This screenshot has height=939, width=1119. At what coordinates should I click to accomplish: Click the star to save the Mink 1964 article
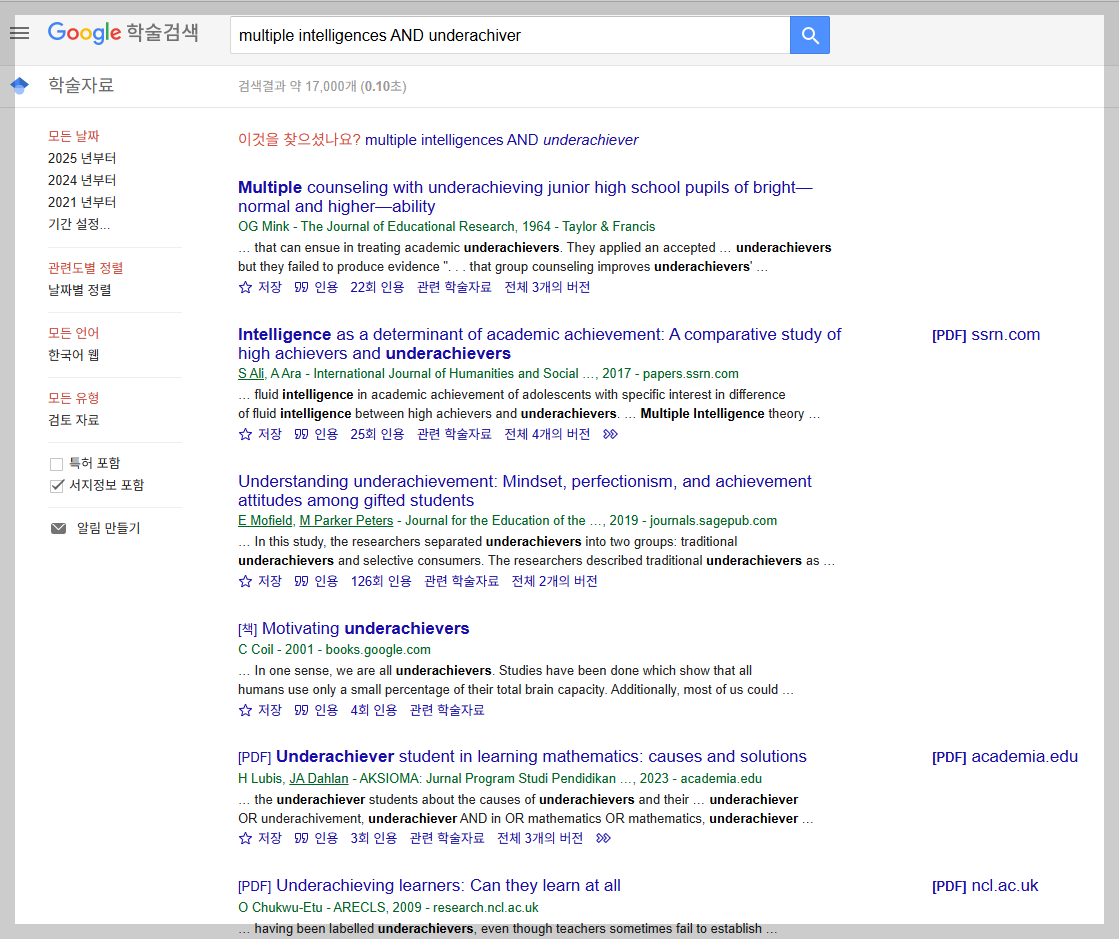(x=243, y=286)
